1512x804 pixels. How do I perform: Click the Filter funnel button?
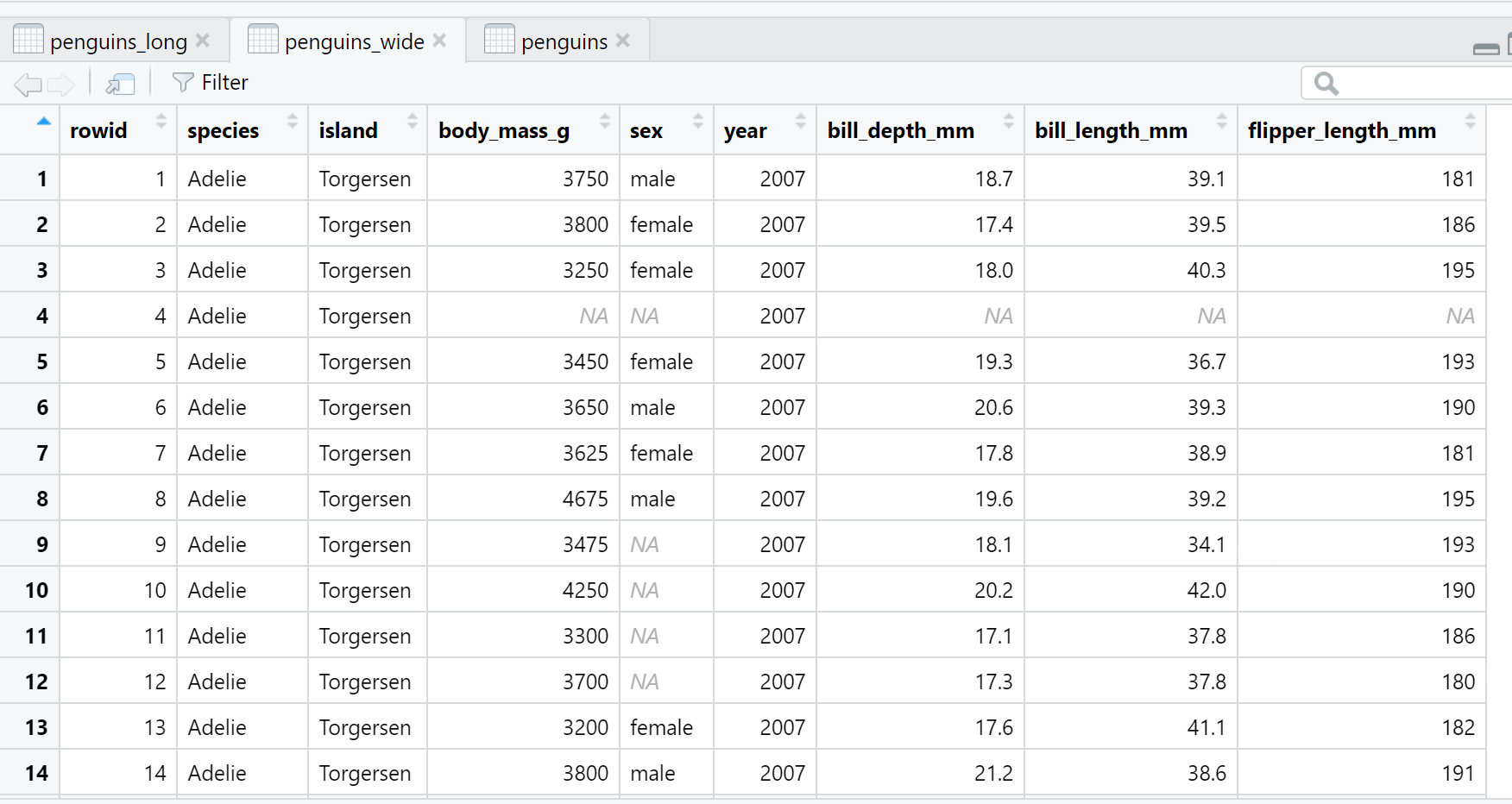click(x=210, y=83)
